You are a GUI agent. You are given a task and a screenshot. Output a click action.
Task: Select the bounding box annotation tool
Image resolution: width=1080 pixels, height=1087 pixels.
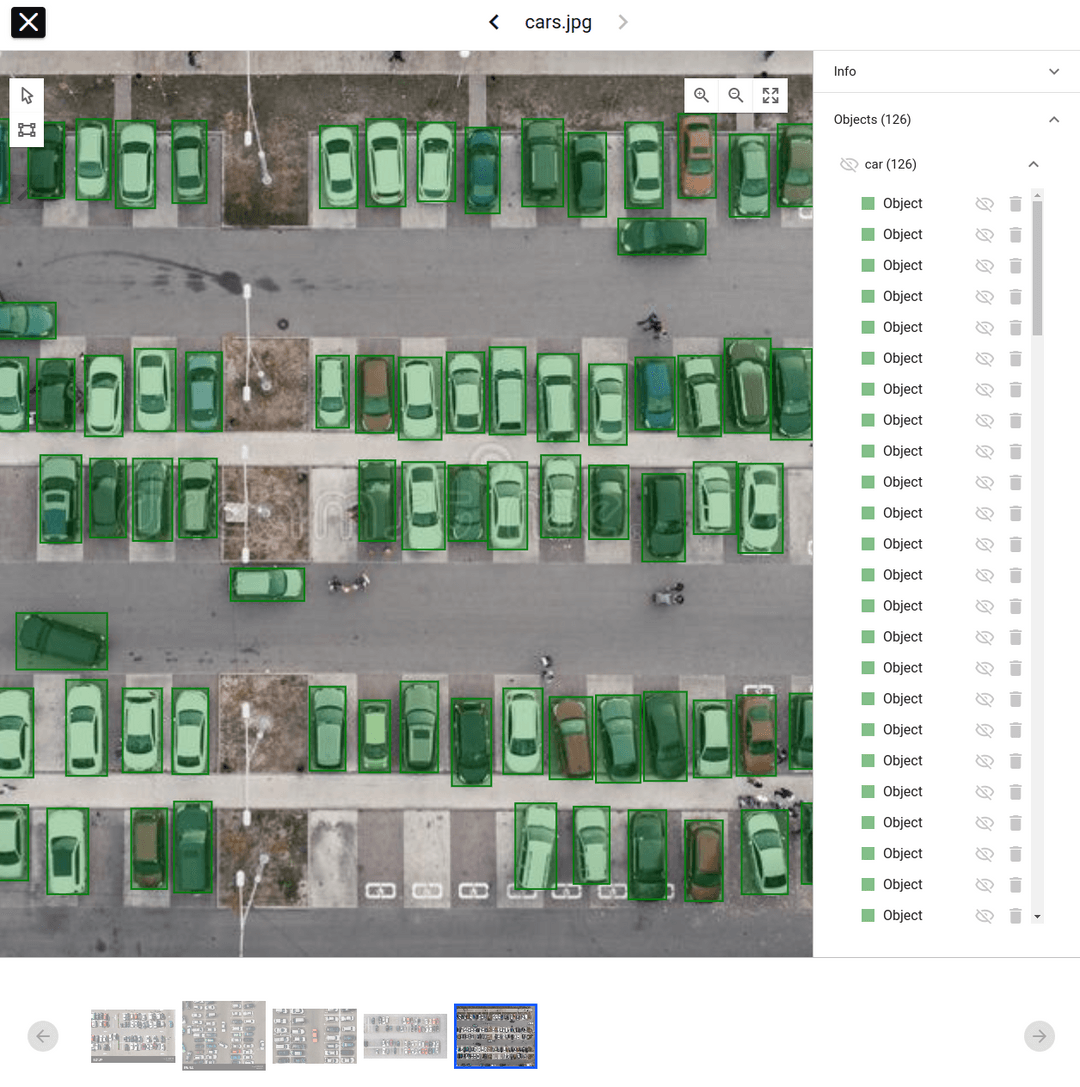point(26,131)
